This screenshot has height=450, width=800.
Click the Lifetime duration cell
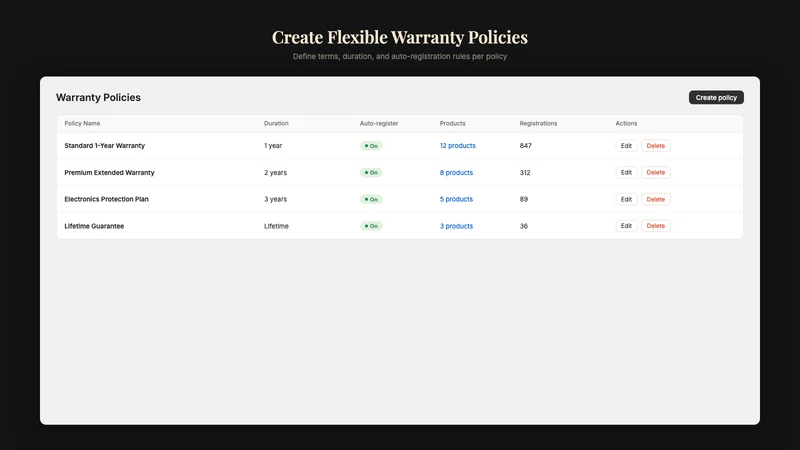coord(276,226)
